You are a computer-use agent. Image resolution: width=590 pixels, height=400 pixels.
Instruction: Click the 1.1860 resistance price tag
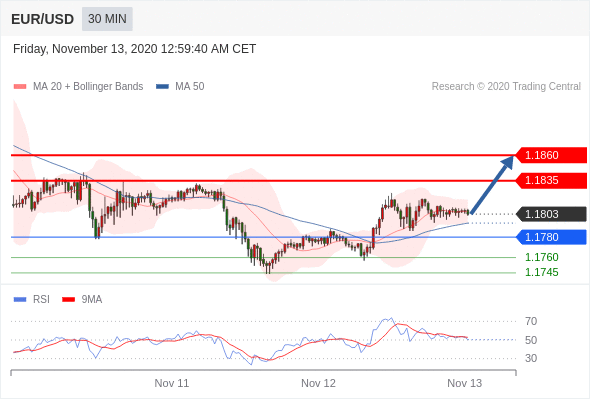[x=550, y=155]
